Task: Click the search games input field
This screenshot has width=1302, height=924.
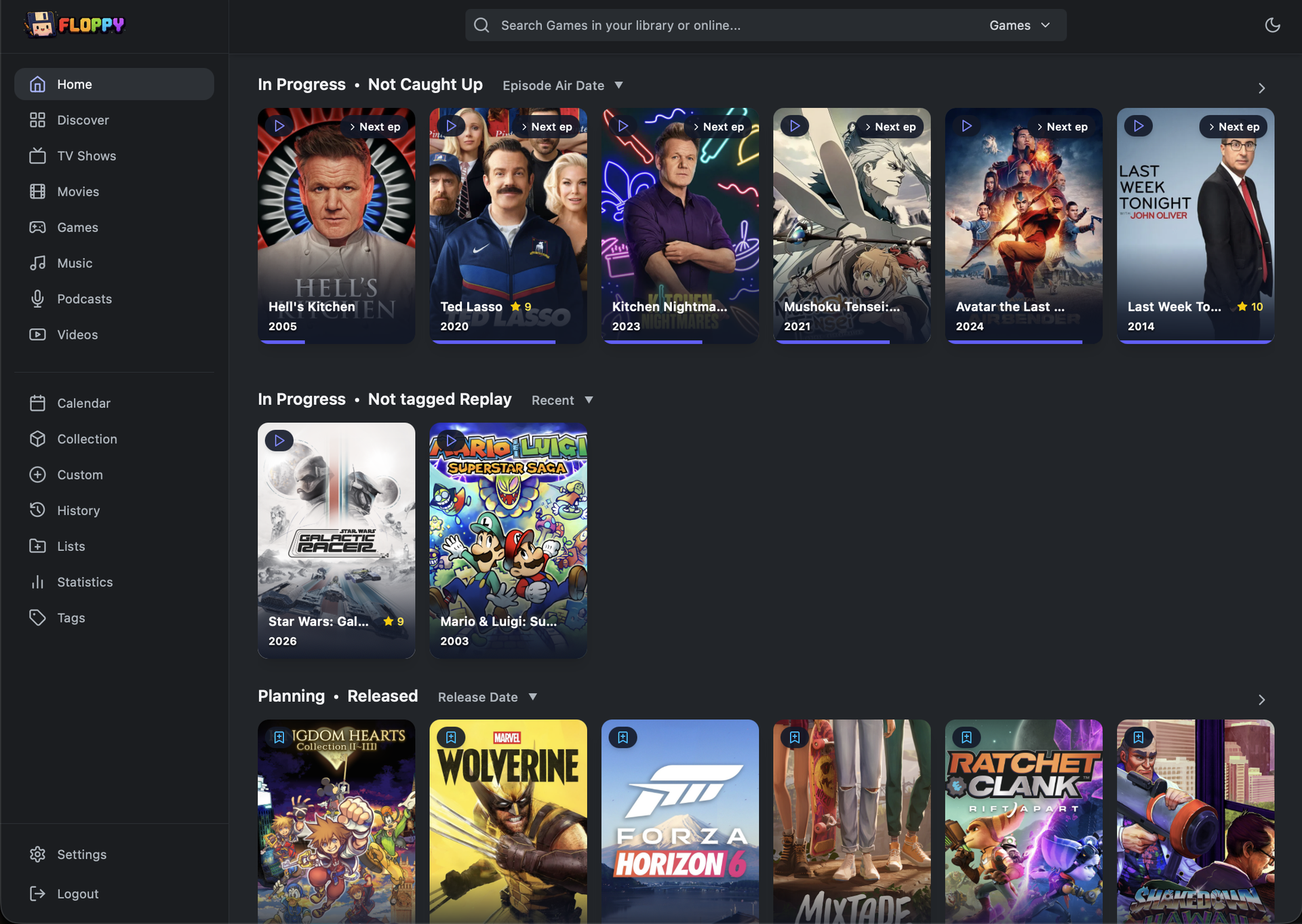Action: click(x=738, y=25)
